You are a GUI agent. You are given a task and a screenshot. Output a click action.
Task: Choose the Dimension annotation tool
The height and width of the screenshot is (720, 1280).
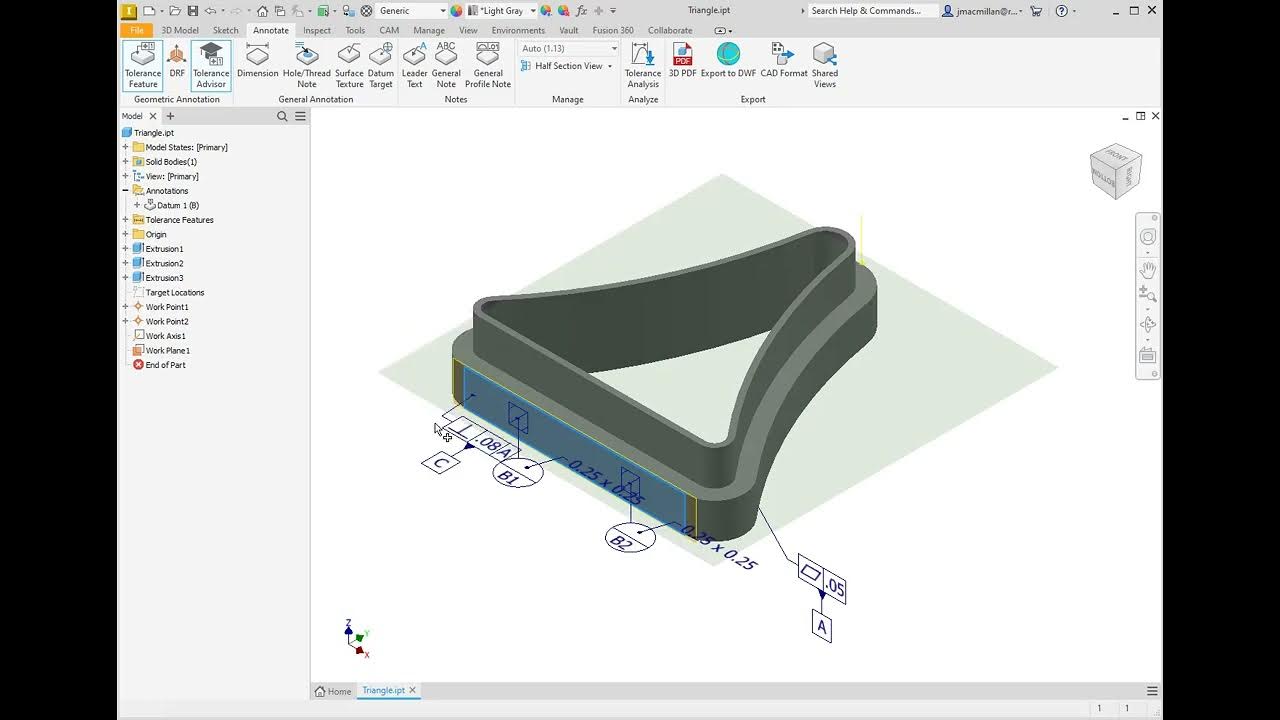coord(257,61)
